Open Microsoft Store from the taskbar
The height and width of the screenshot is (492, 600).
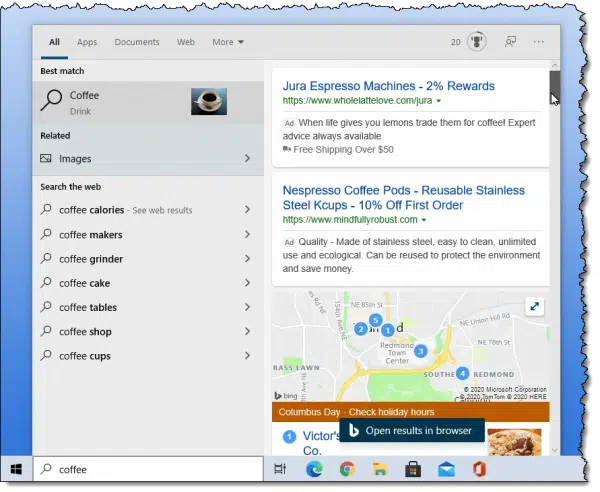click(x=412, y=468)
